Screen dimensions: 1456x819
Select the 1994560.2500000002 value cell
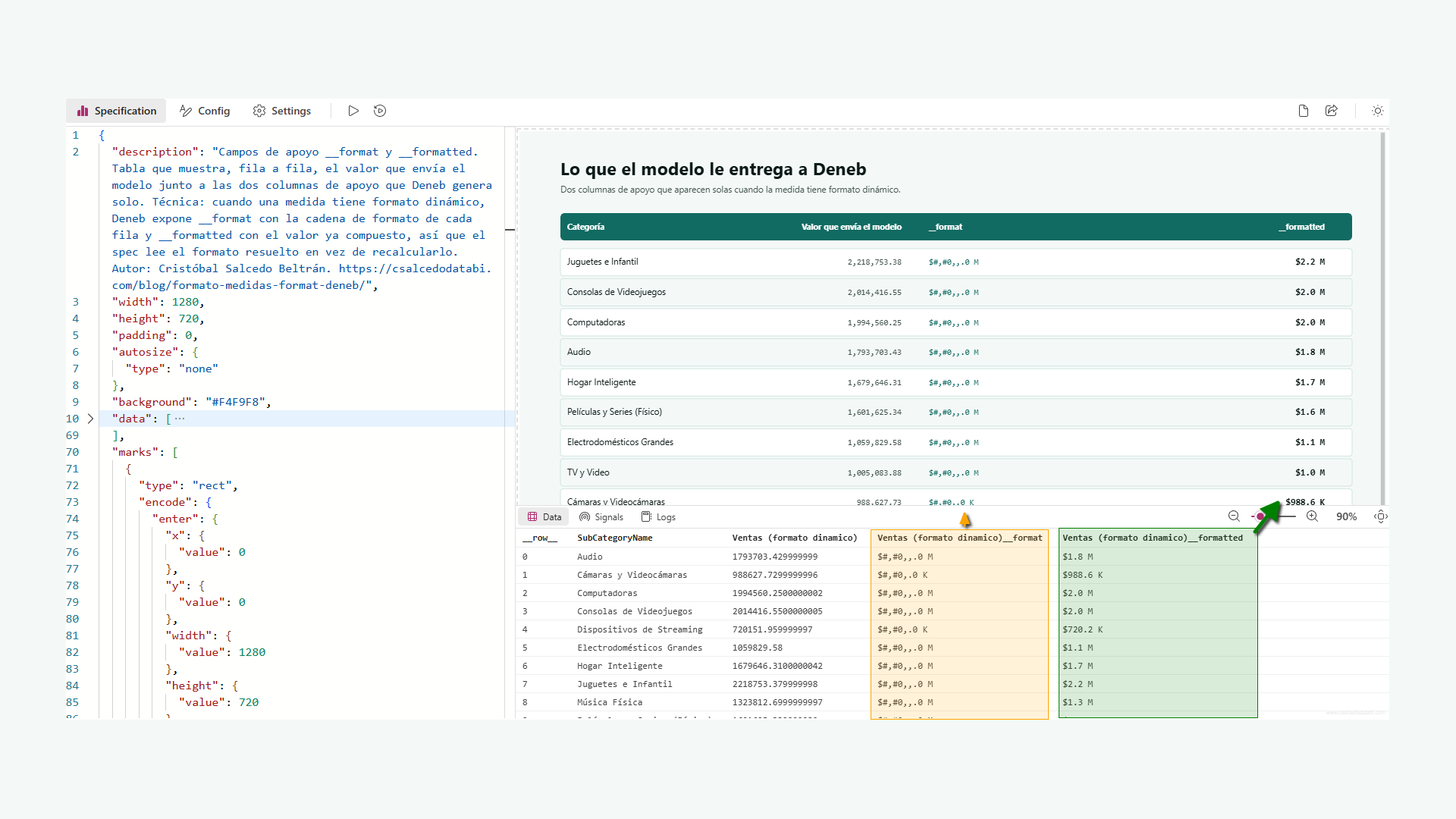[777, 593]
